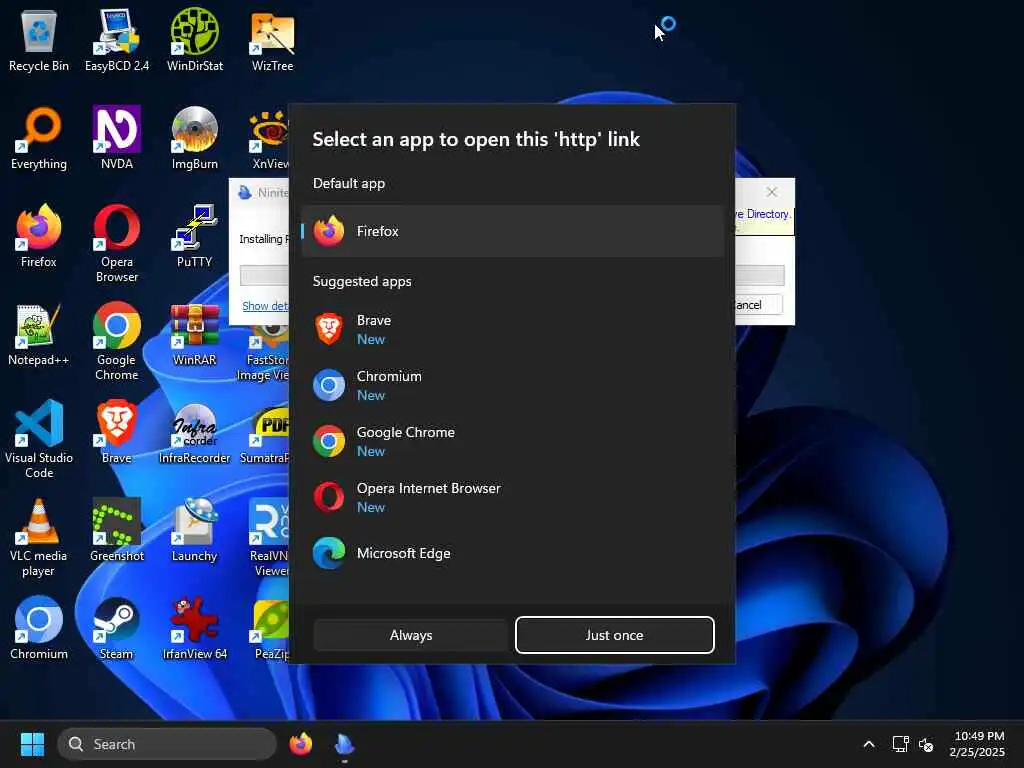
Task: Click the Just once button
Action: (615, 635)
